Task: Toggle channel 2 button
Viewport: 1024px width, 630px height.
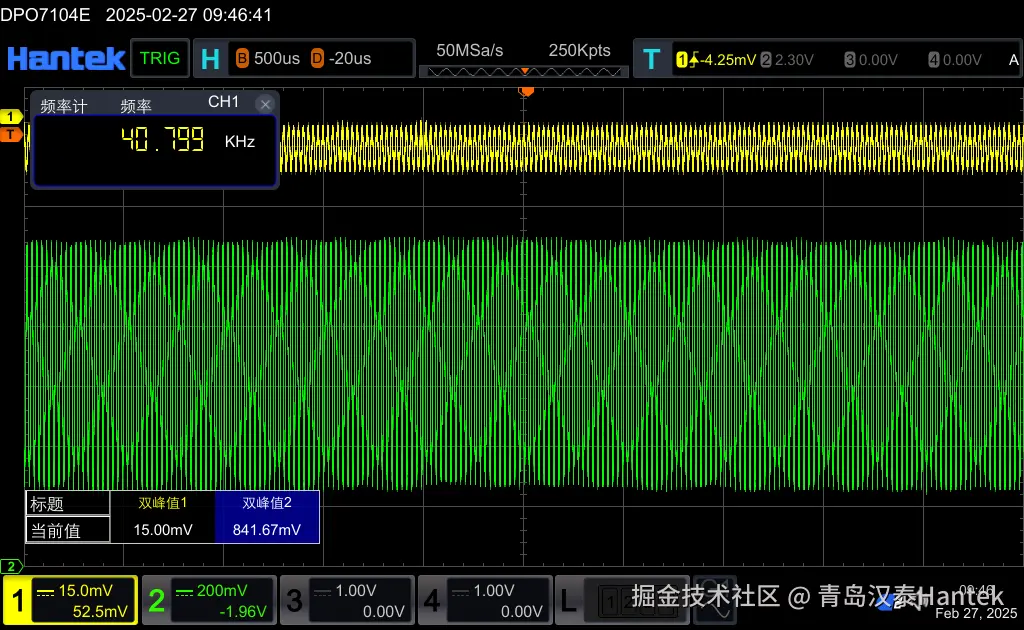Action: coord(156,601)
